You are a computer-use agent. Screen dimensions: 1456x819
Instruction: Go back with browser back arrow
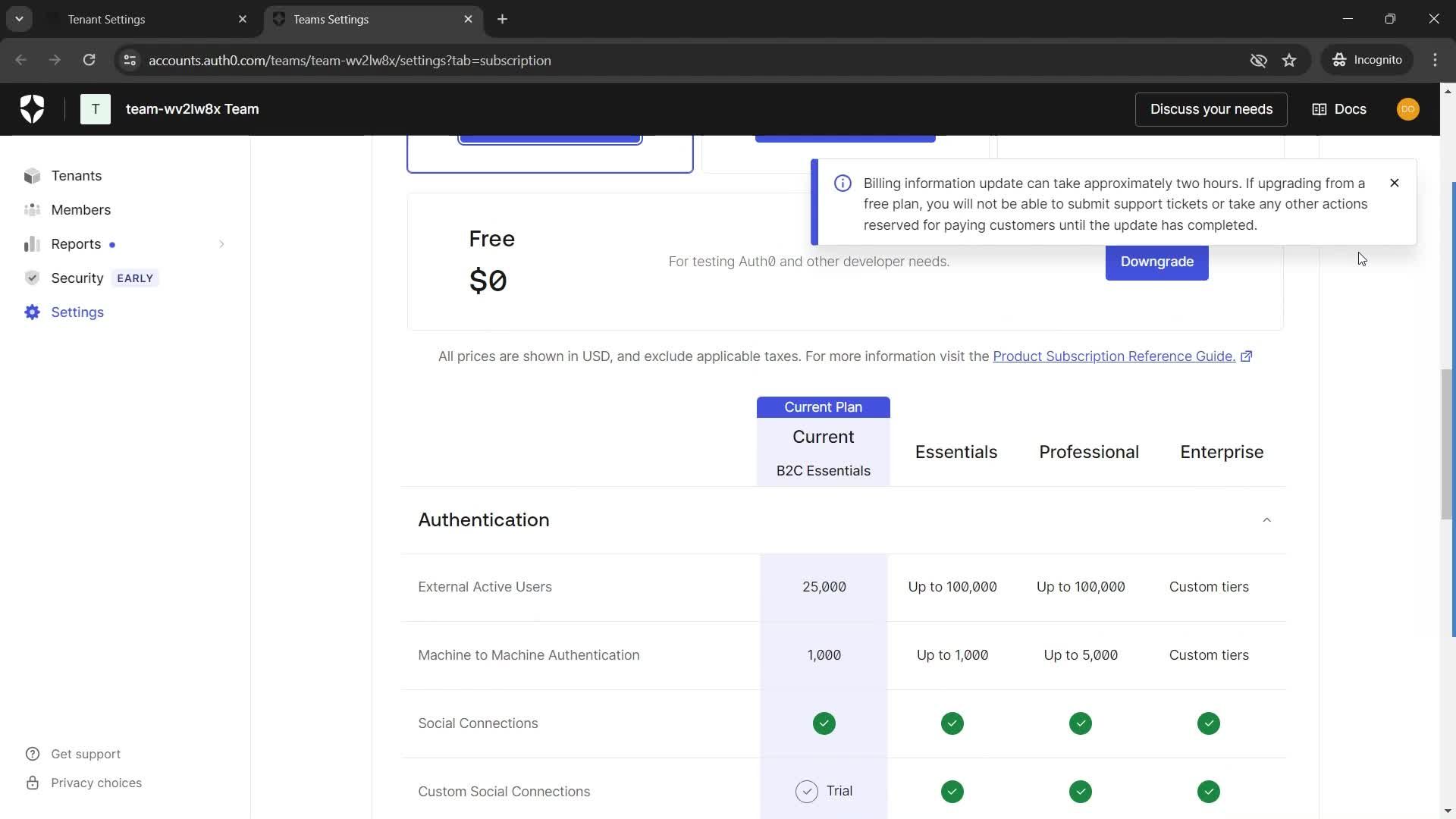[20, 60]
